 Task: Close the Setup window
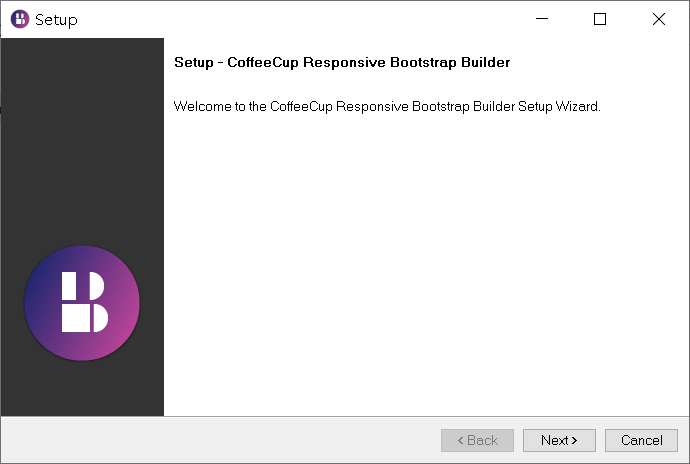point(659,19)
